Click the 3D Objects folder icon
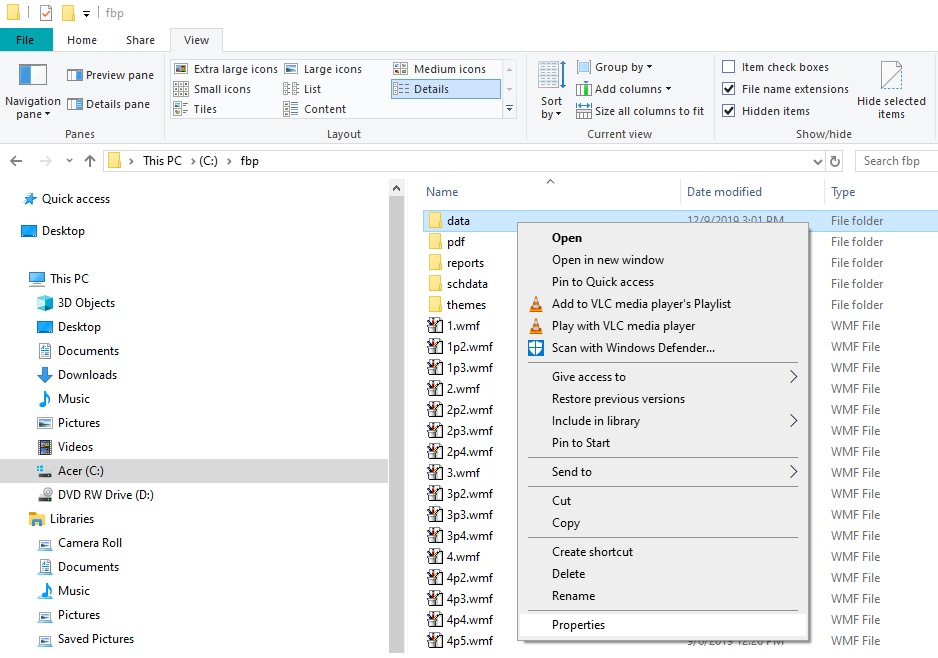Image resolution: width=938 pixels, height=658 pixels. (45, 303)
